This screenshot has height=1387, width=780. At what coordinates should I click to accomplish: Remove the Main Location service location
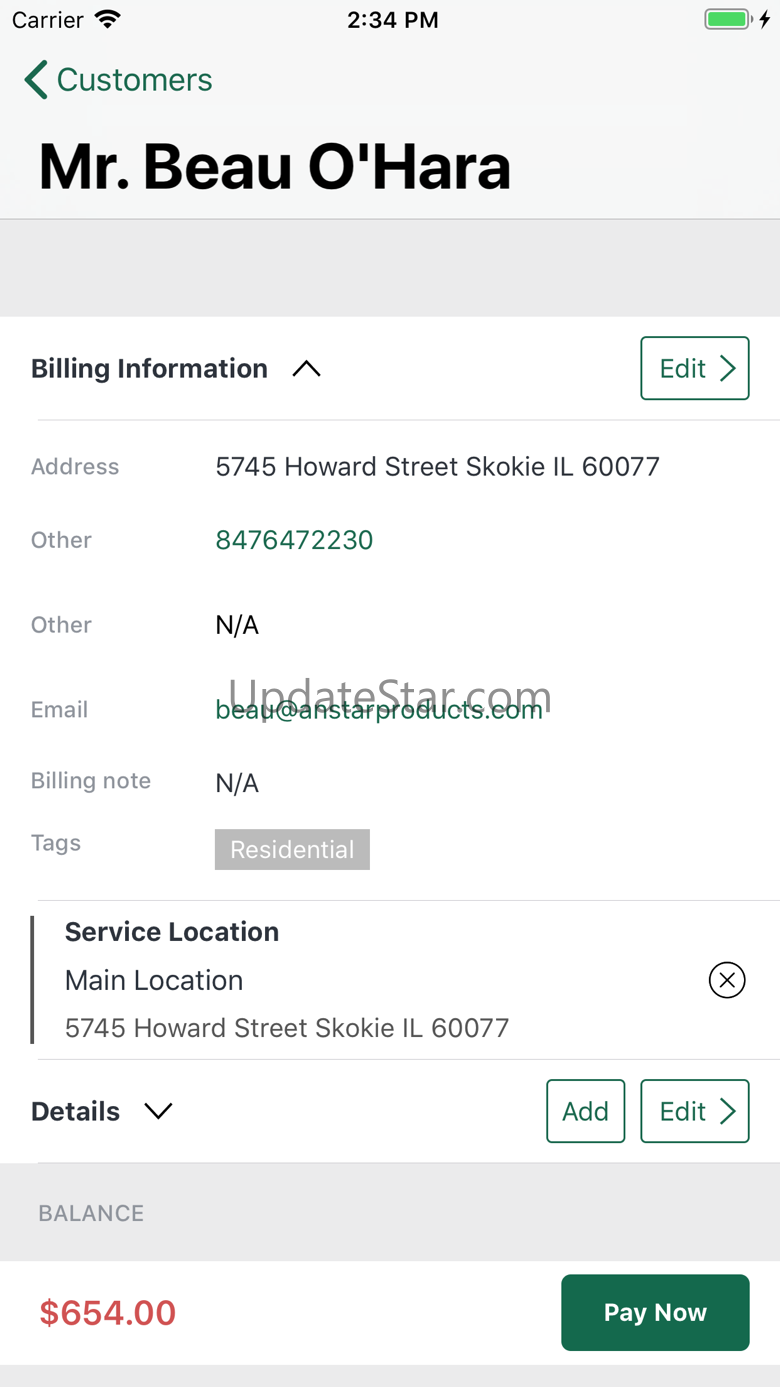click(727, 980)
